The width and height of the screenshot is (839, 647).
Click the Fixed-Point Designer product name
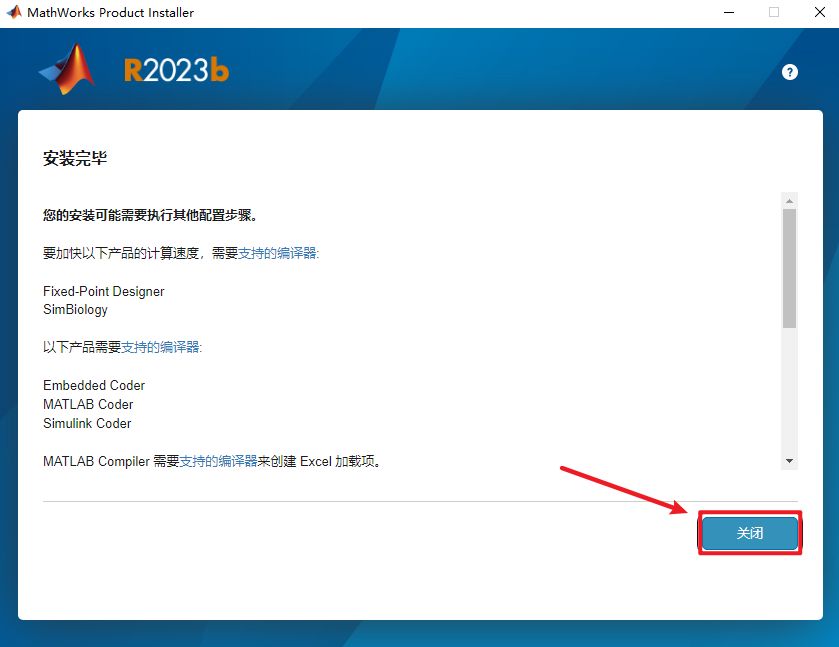click(103, 291)
